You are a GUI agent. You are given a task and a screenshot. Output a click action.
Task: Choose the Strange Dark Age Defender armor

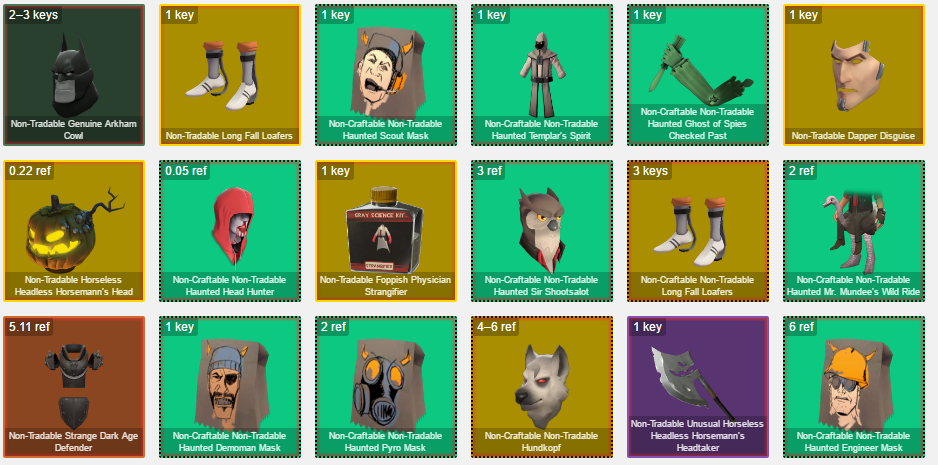pos(74,387)
